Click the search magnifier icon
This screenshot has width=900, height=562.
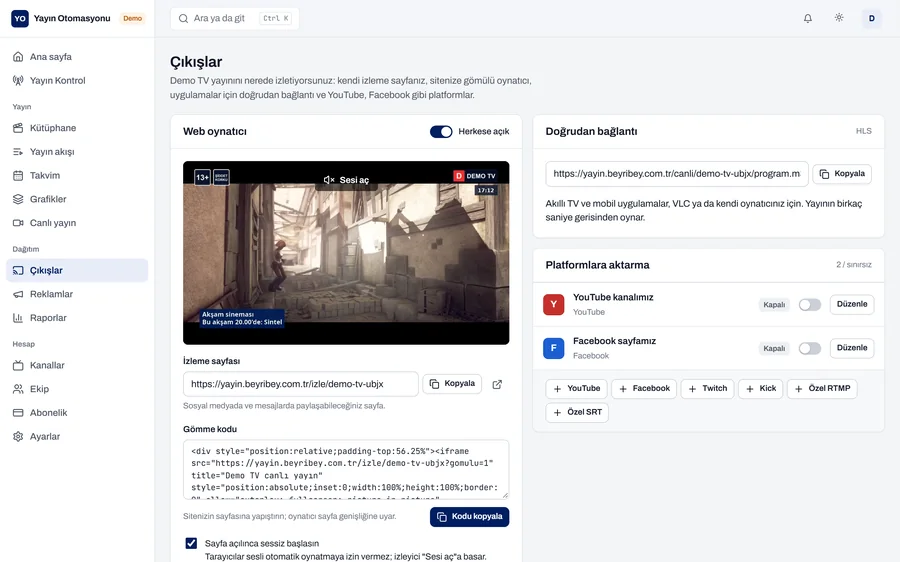point(183,18)
